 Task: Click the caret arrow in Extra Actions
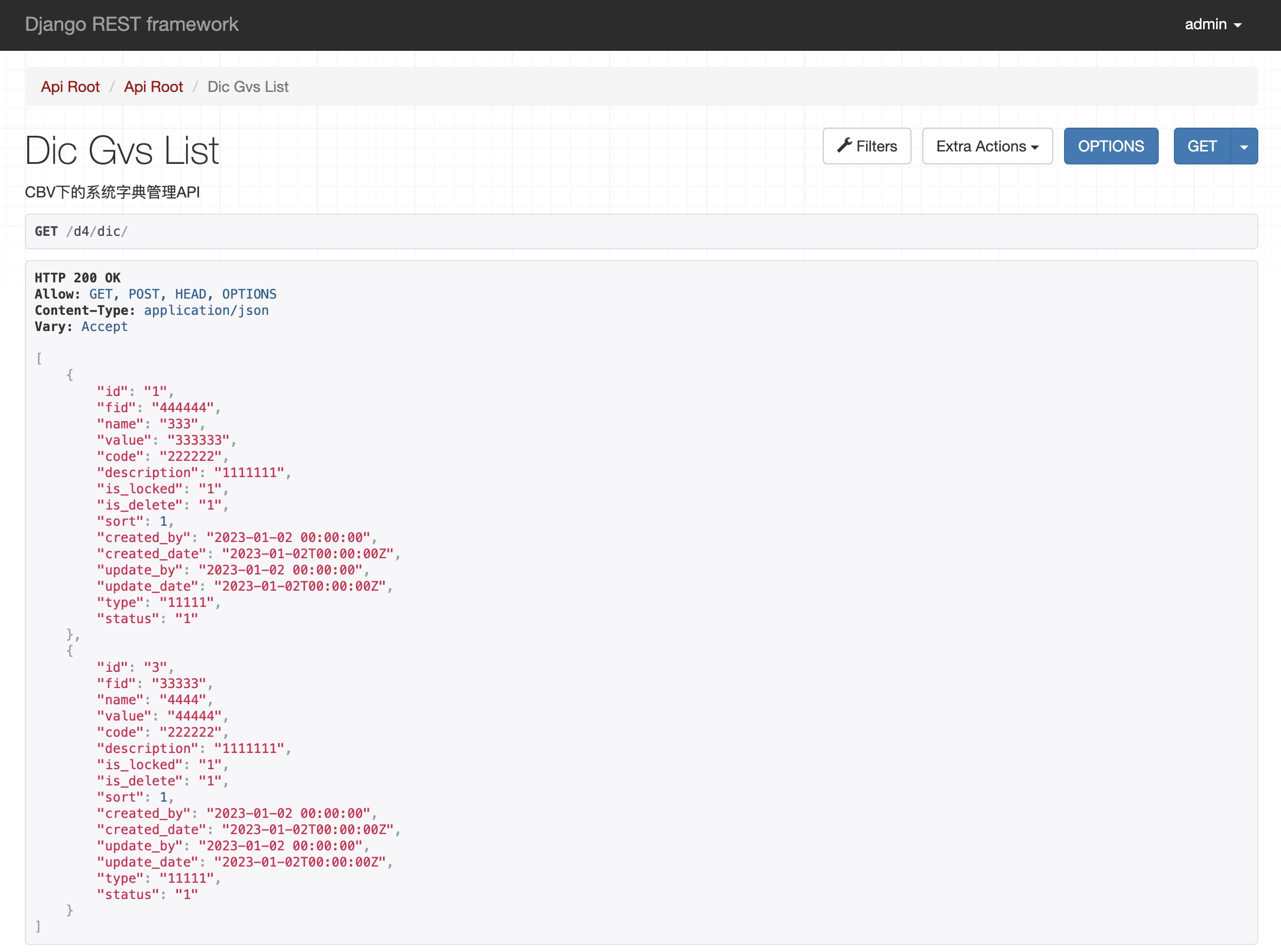[1035, 148]
